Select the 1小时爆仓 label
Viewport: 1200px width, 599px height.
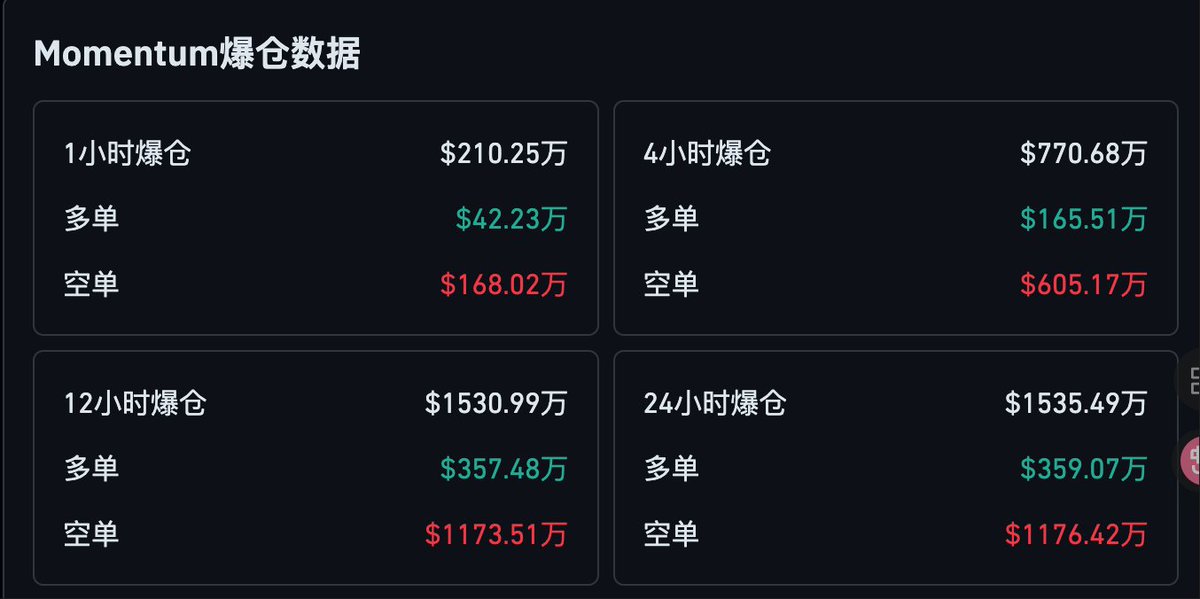pyautogui.click(x=127, y=154)
